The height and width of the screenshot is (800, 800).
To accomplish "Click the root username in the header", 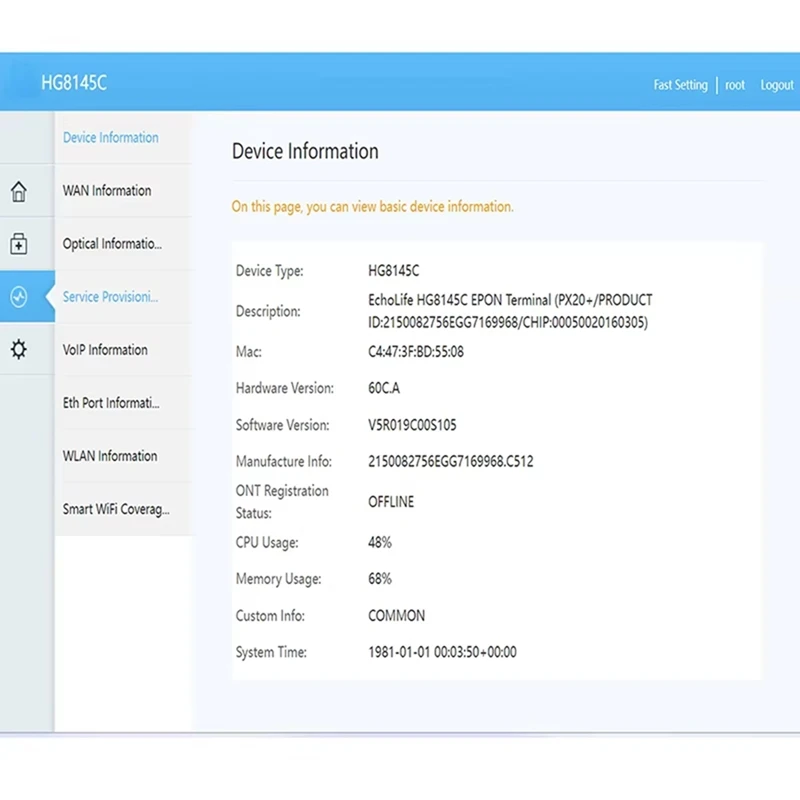I will coord(734,85).
